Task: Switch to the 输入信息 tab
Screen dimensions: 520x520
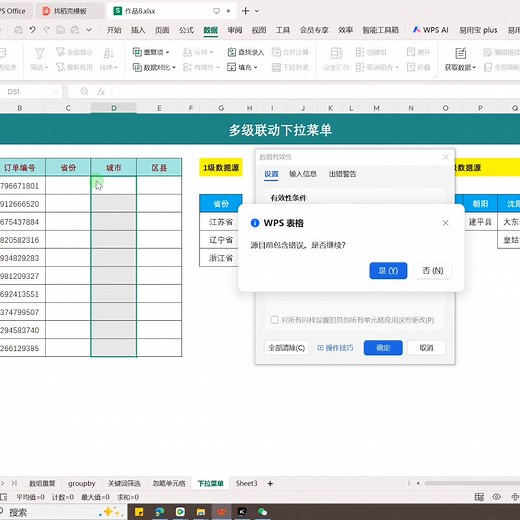Action: point(303,174)
